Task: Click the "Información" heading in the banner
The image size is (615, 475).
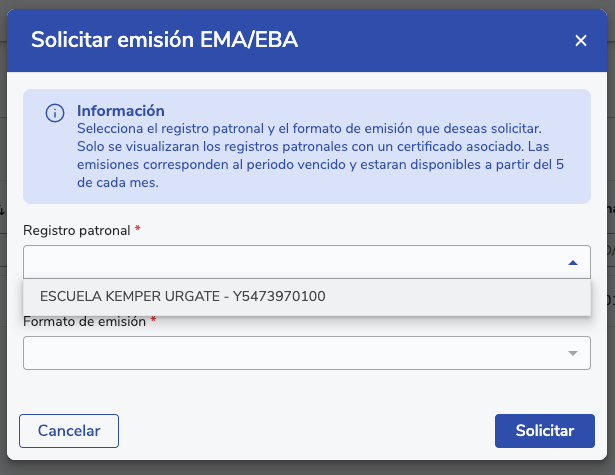Action: [x=120, y=111]
